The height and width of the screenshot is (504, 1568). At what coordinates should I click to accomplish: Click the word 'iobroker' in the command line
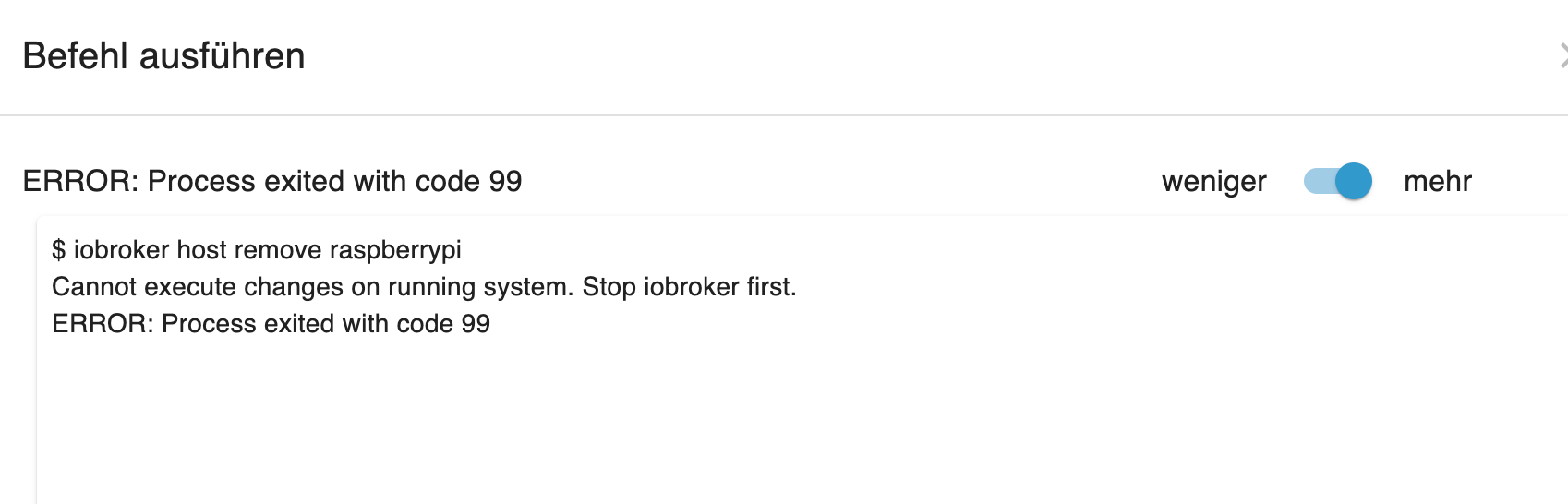[122, 250]
